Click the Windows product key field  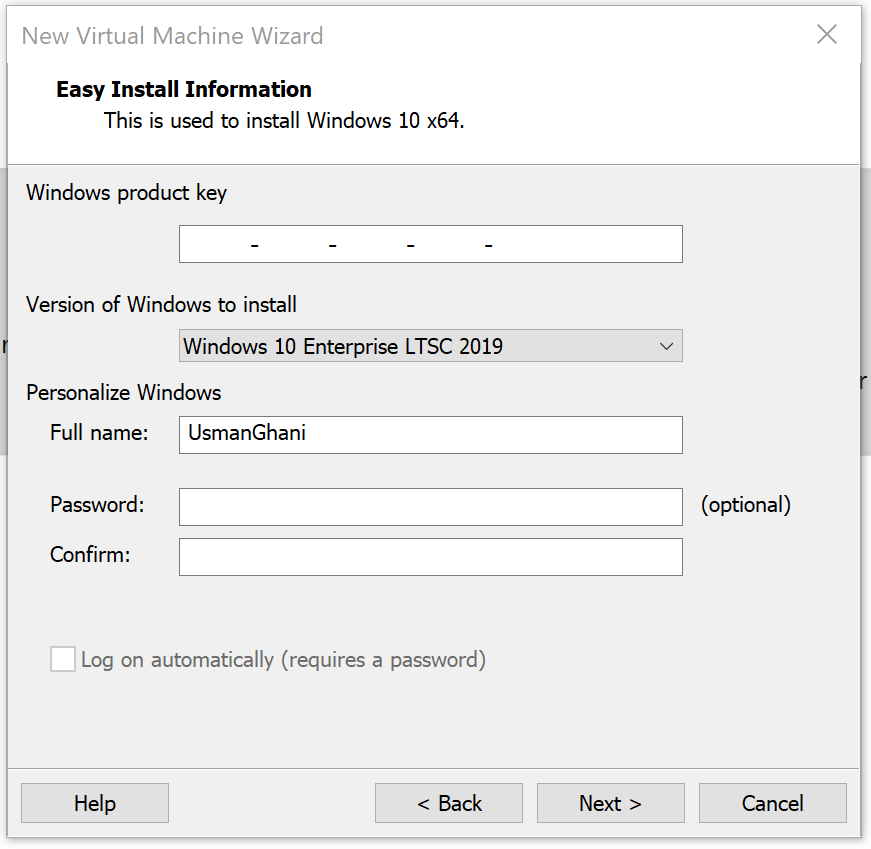(x=430, y=244)
